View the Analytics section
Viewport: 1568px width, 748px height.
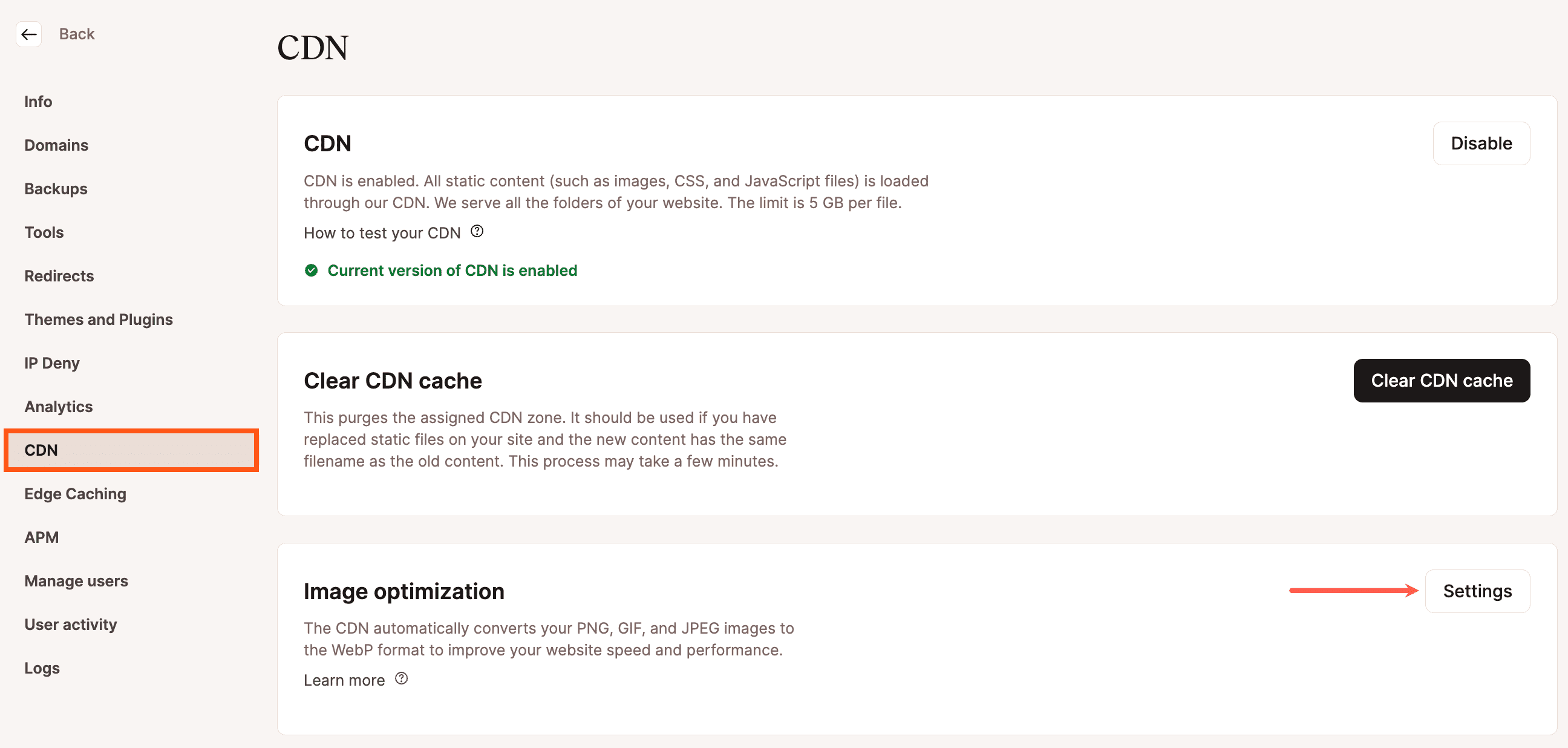[59, 406]
